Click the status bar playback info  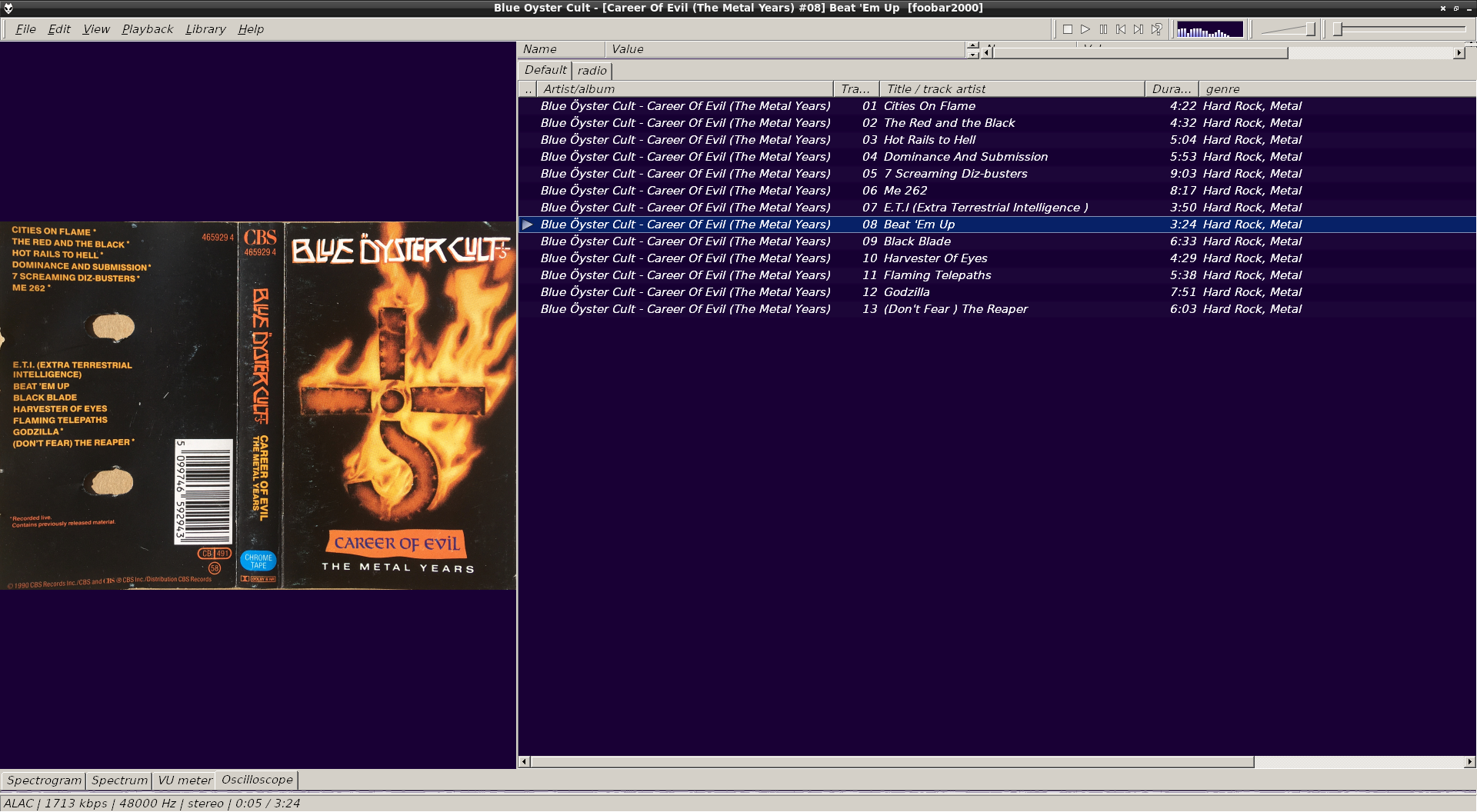pos(152,804)
